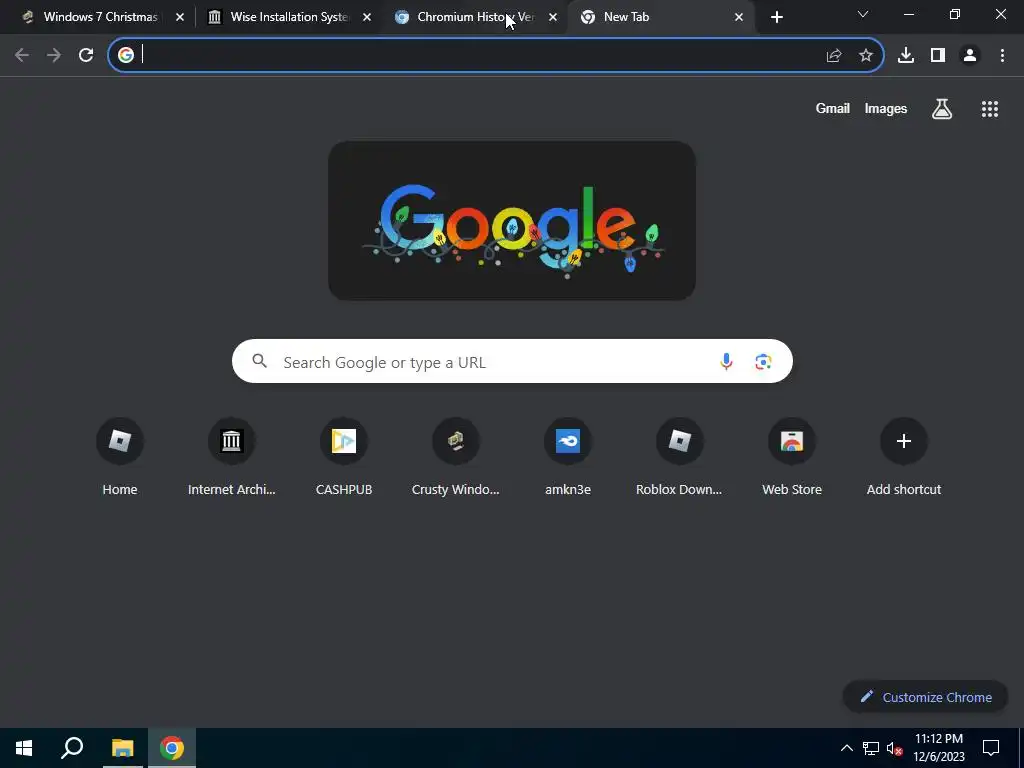This screenshot has width=1024, height=768.
Task: Open taskbar search magnifier
Action: 72,748
